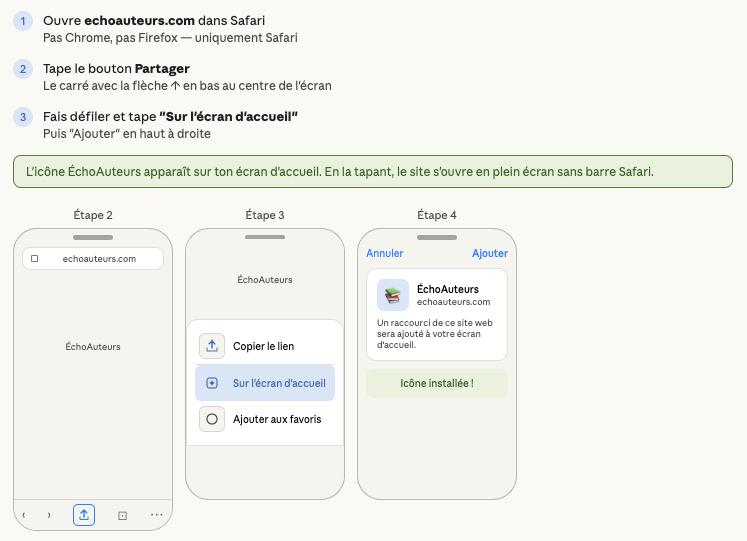This screenshot has height=541, width=747.
Task: Click the drag handle on Étape 3 phone
Action: [265, 237]
